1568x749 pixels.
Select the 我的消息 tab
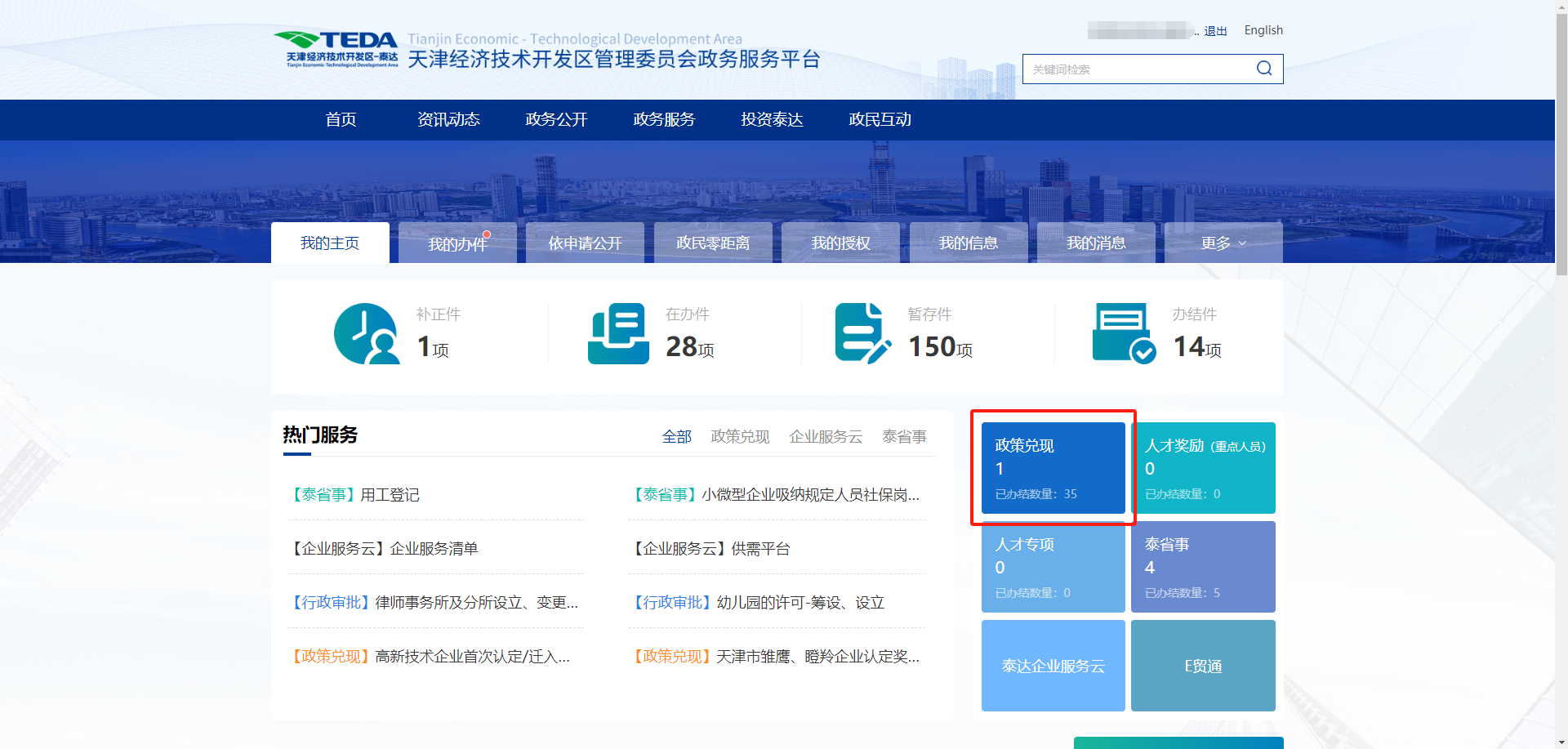coord(1096,243)
